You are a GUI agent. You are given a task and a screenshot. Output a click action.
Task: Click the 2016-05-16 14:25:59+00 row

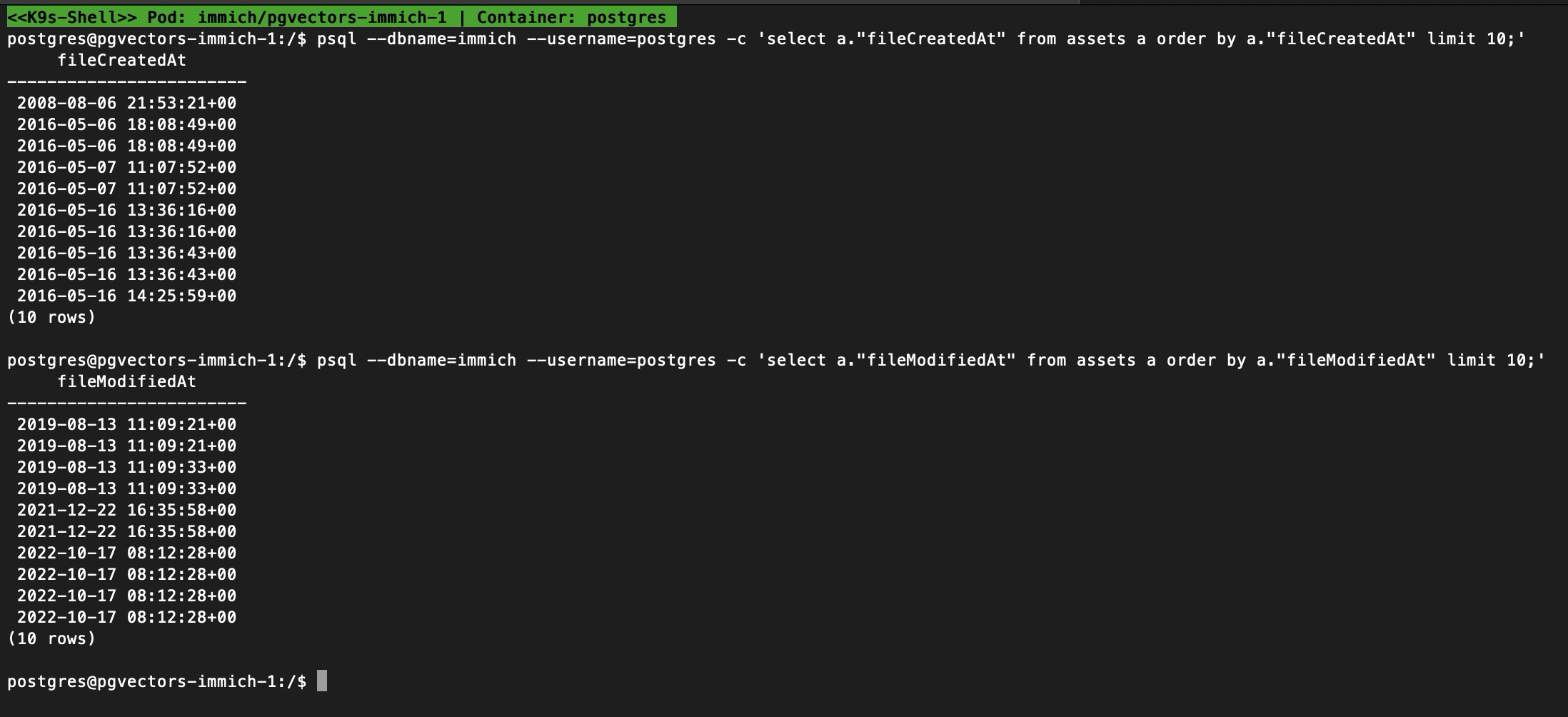tap(127, 296)
